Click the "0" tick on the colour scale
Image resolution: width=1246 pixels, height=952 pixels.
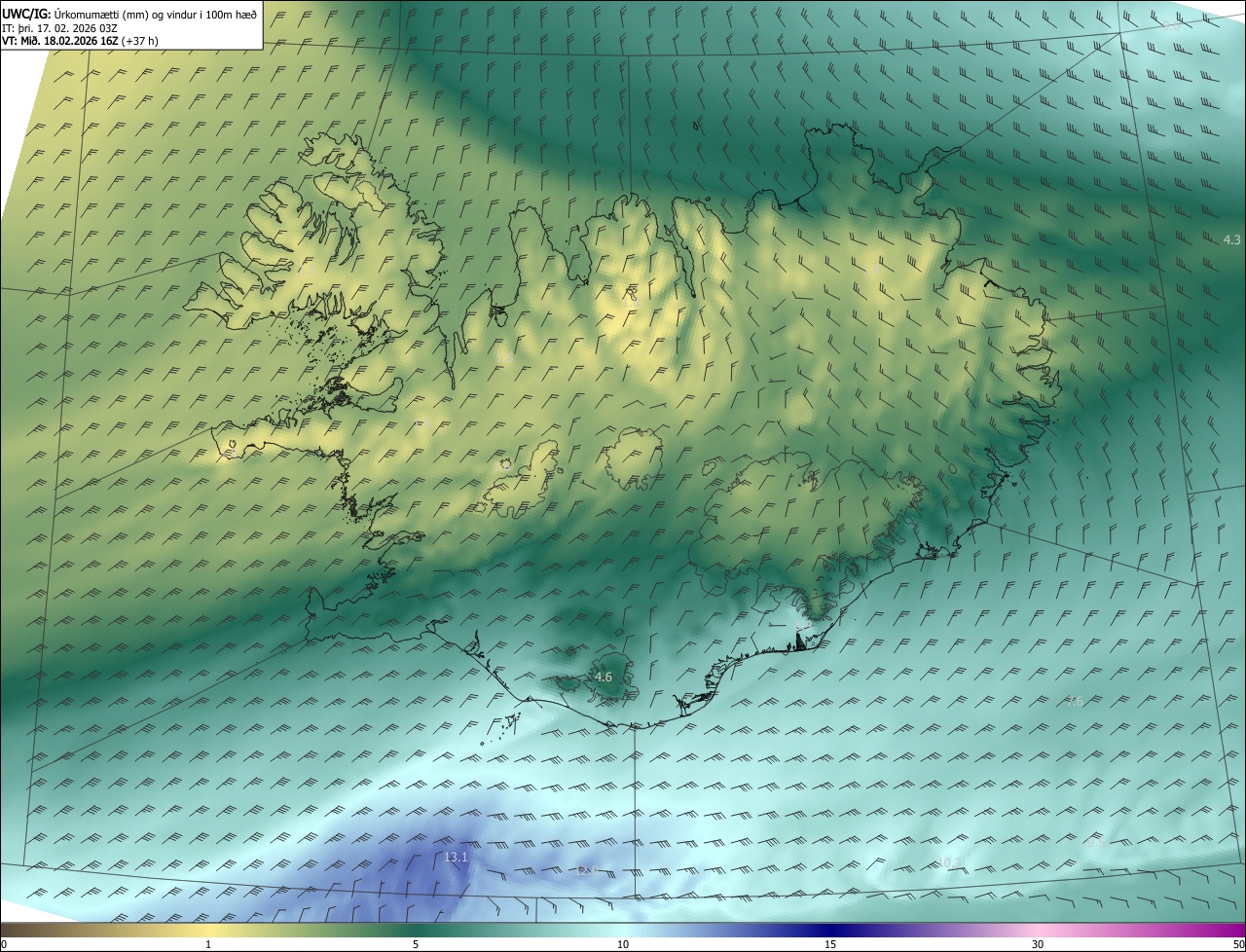coord(3,944)
